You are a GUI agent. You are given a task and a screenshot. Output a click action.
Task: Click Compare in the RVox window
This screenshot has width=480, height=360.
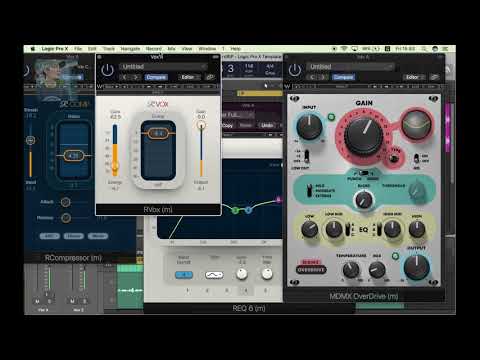(156, 77)
